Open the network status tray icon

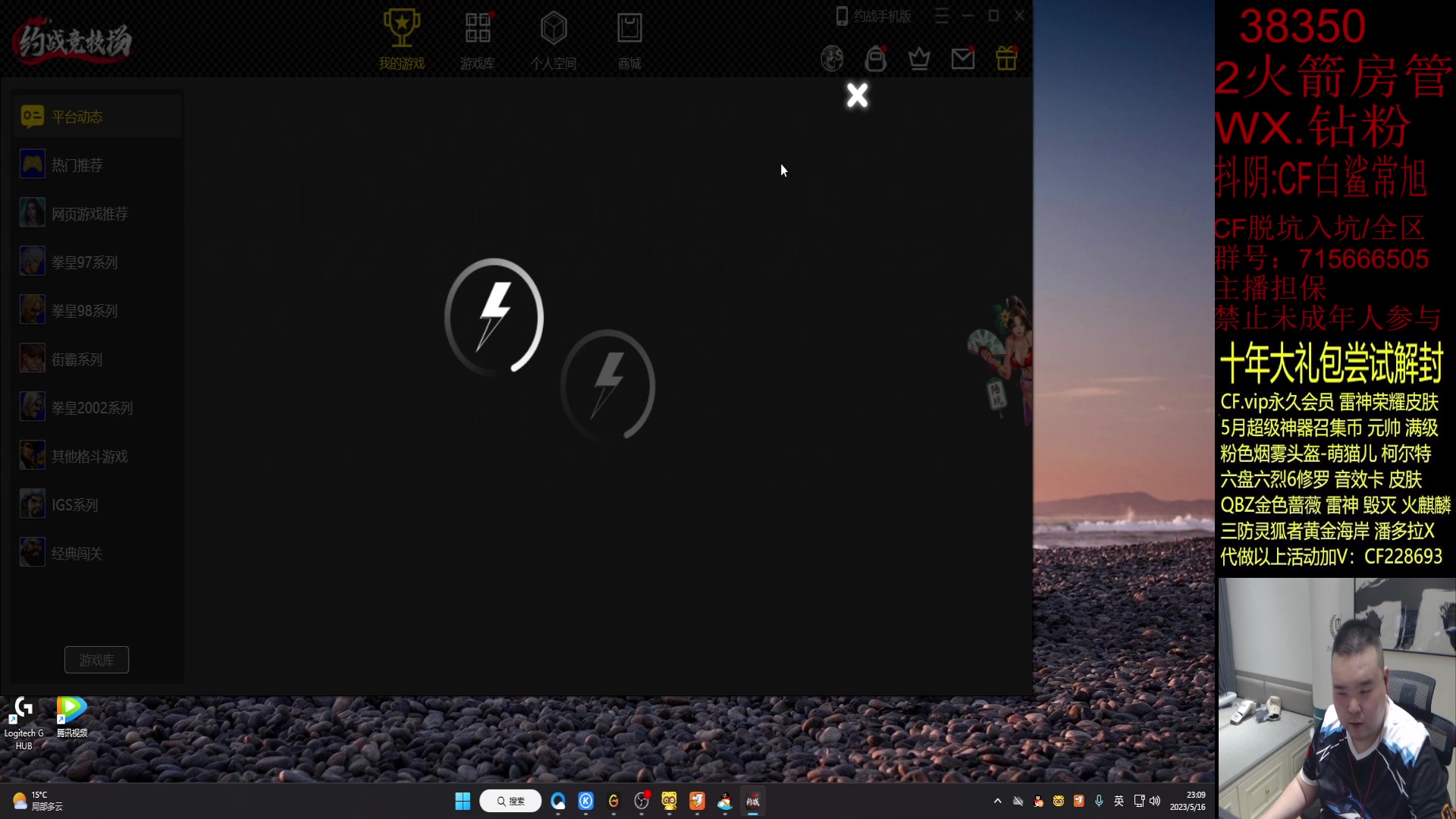point(1139,801)
